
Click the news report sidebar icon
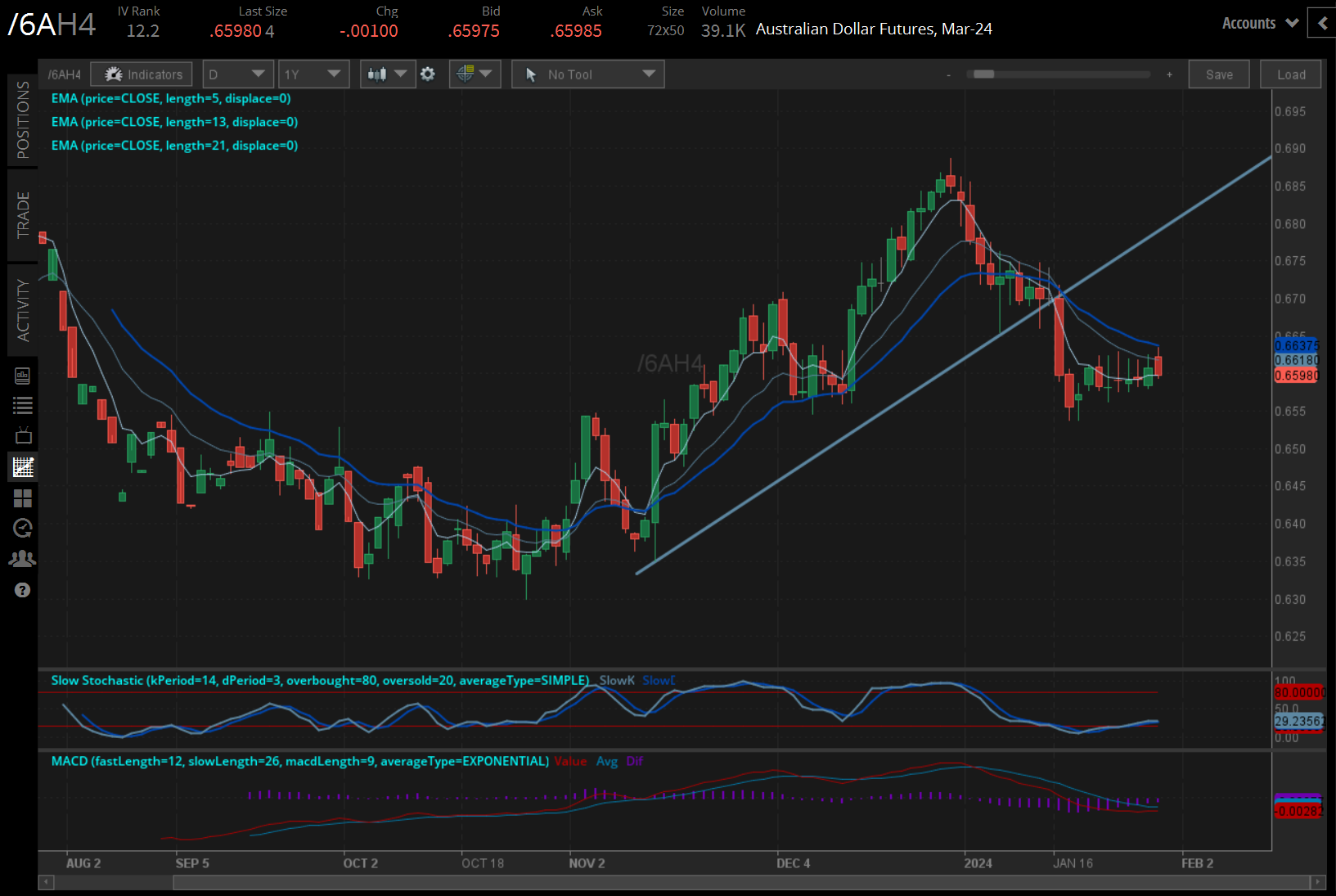coord(22,376)
